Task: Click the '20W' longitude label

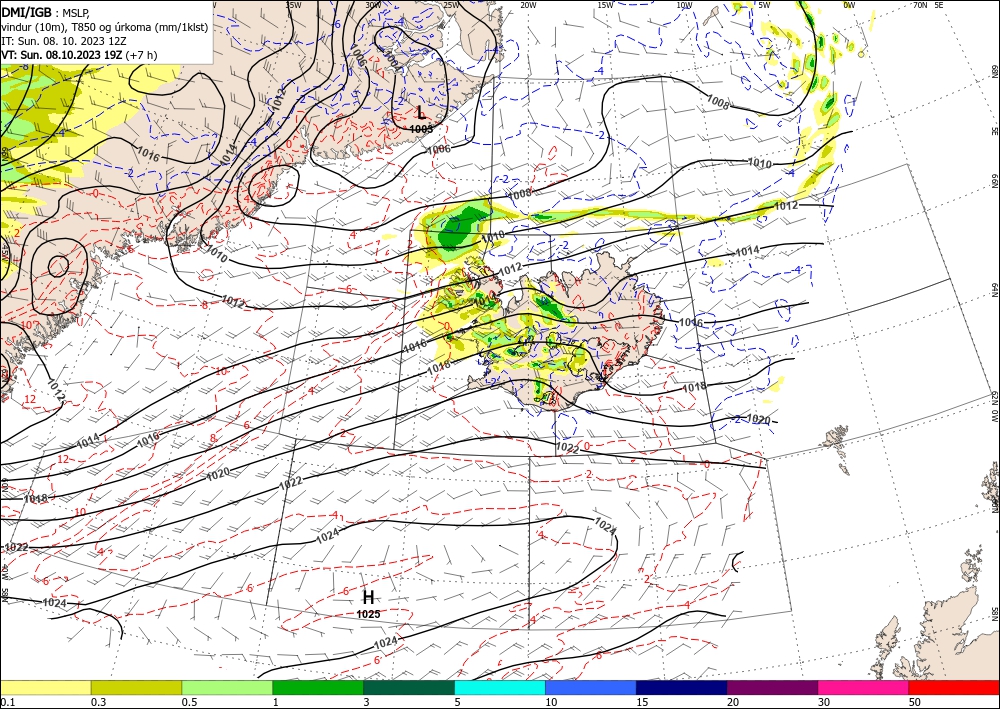Action: point(527,5)
